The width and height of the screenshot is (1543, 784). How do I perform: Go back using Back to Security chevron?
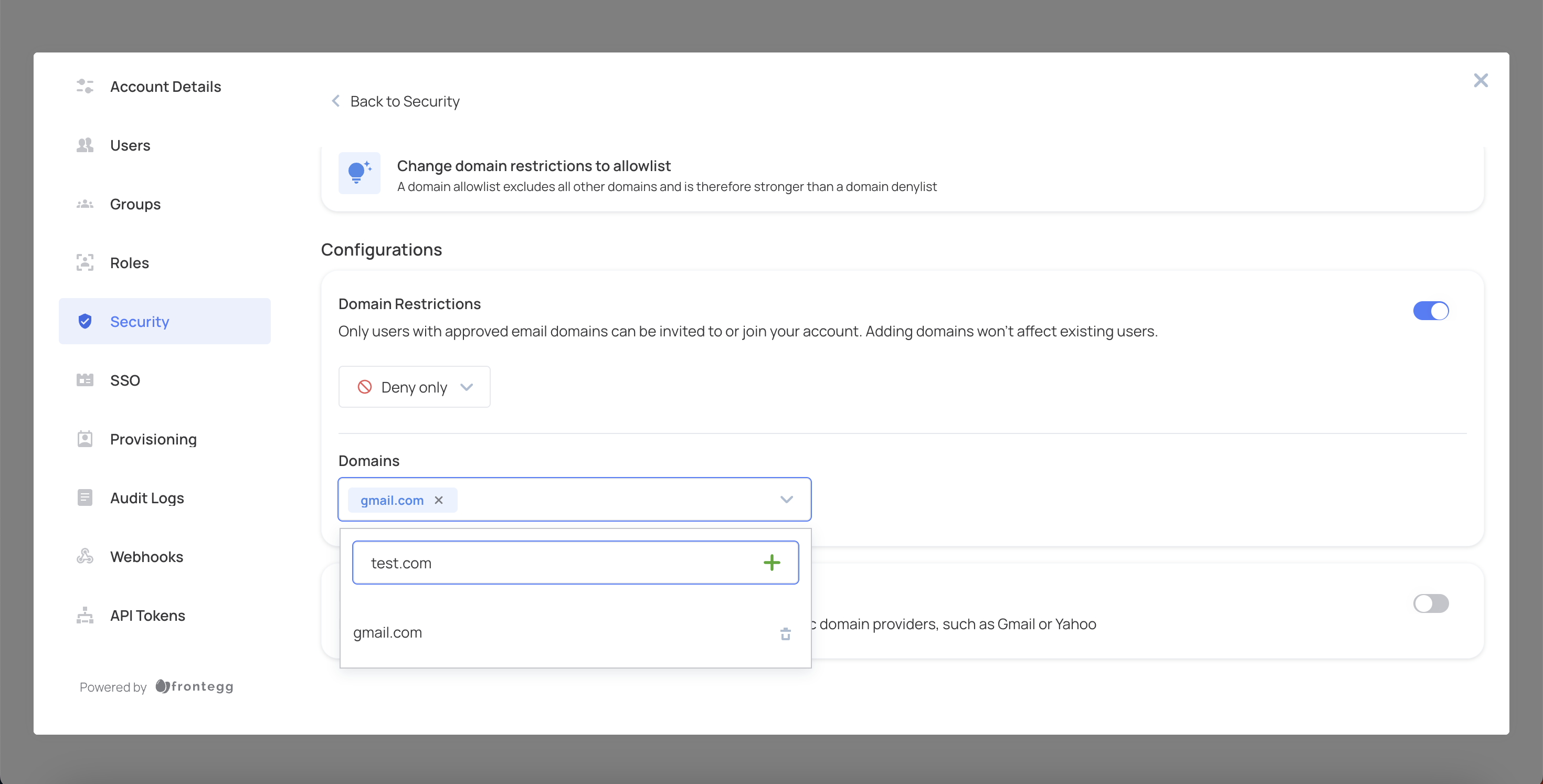[336, 101]
